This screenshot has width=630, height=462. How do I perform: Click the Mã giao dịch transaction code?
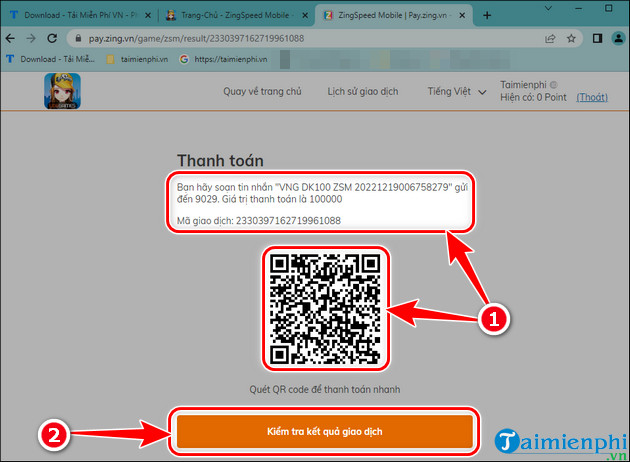[259, 221]
